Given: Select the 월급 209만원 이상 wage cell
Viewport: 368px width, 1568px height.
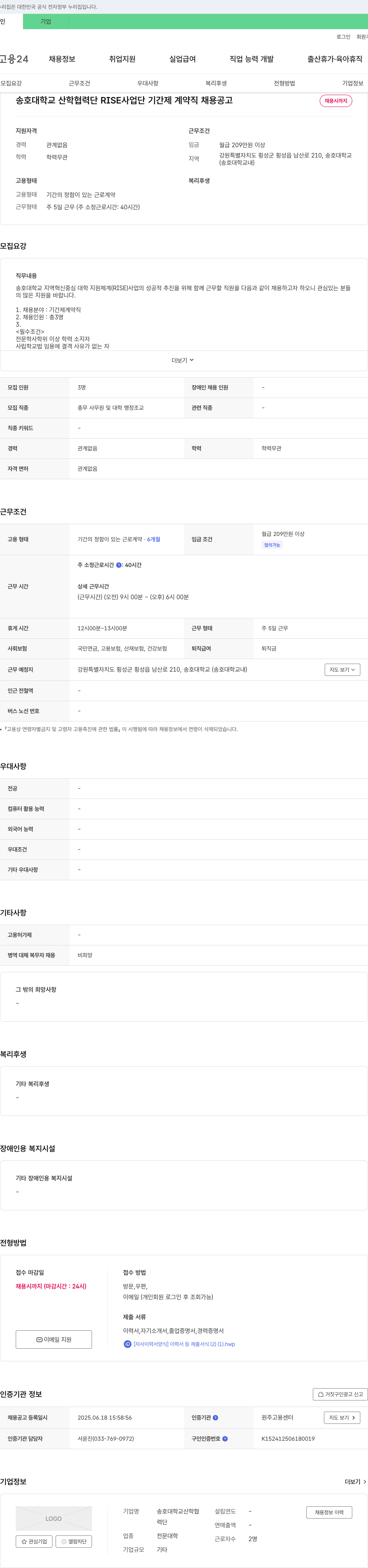Looking at the screenshot, I should coord(283,534).
